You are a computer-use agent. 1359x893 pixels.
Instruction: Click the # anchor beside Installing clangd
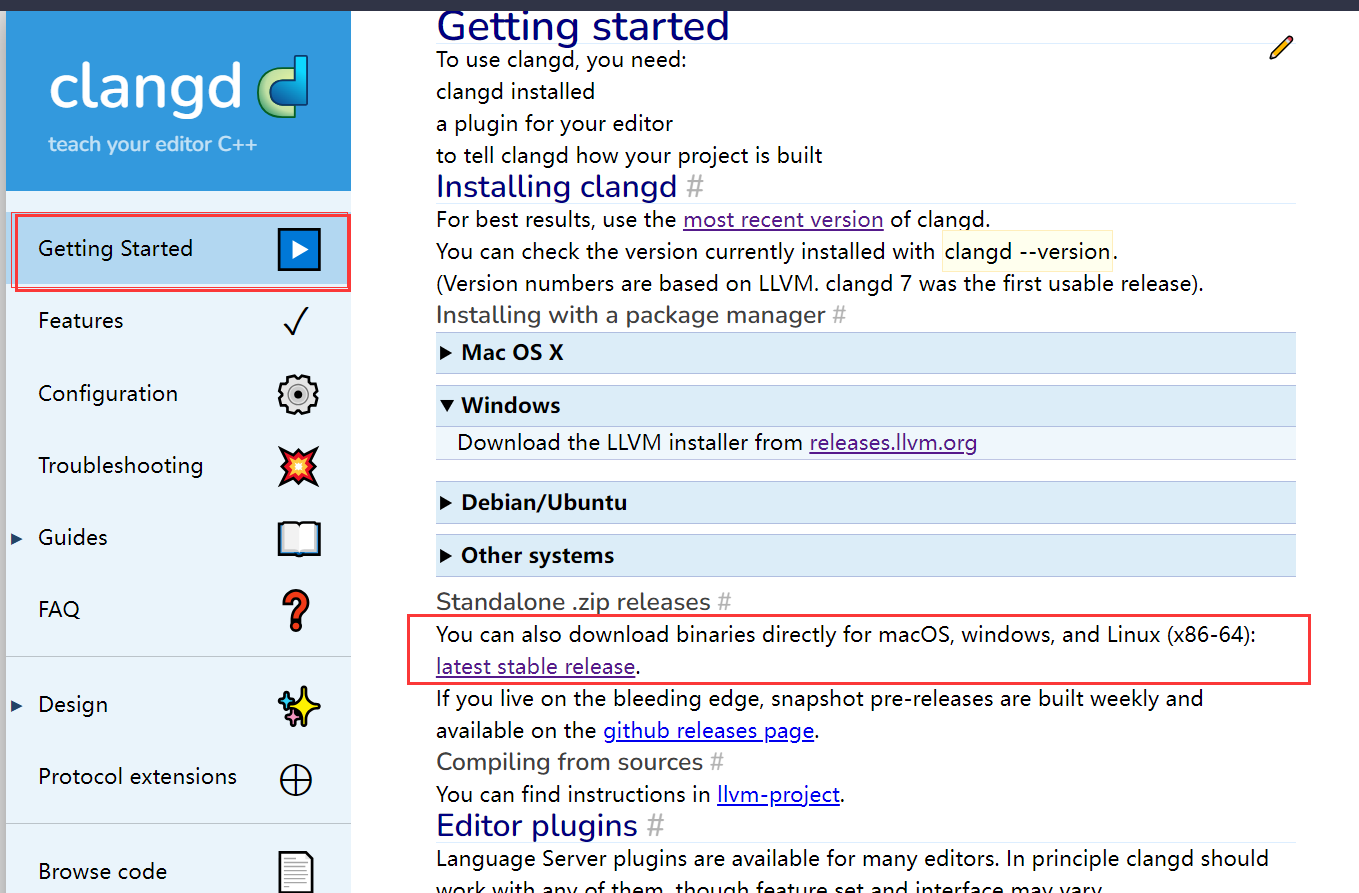tap(695, 187)
